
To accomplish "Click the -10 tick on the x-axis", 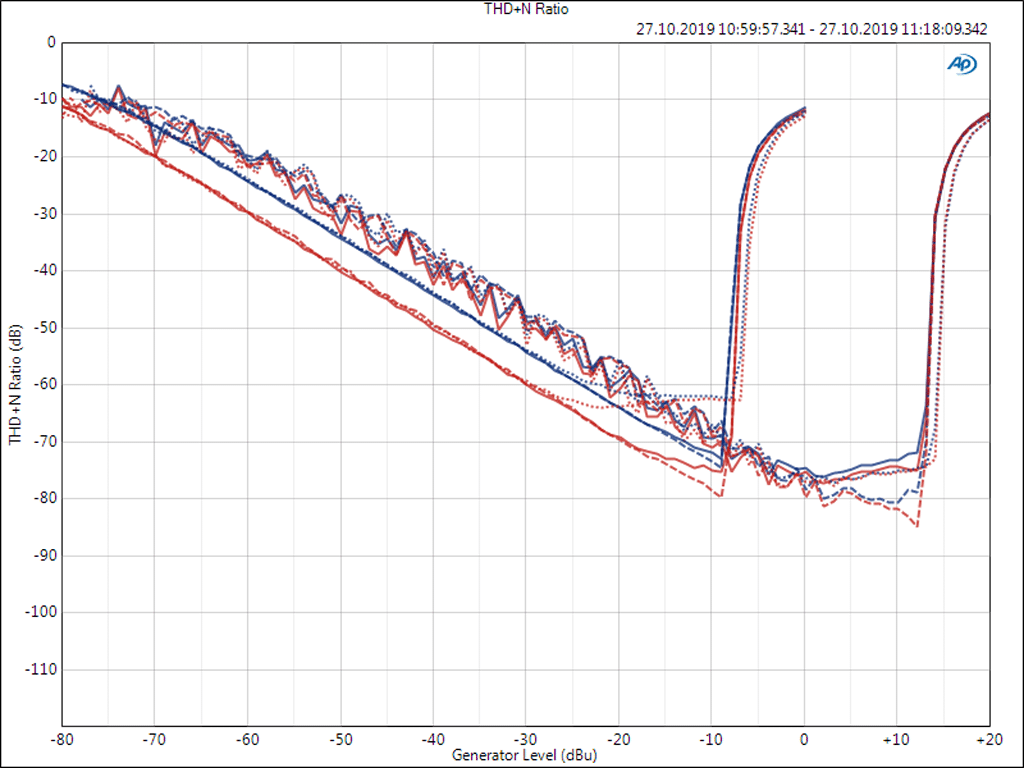I will coord(711,739).
